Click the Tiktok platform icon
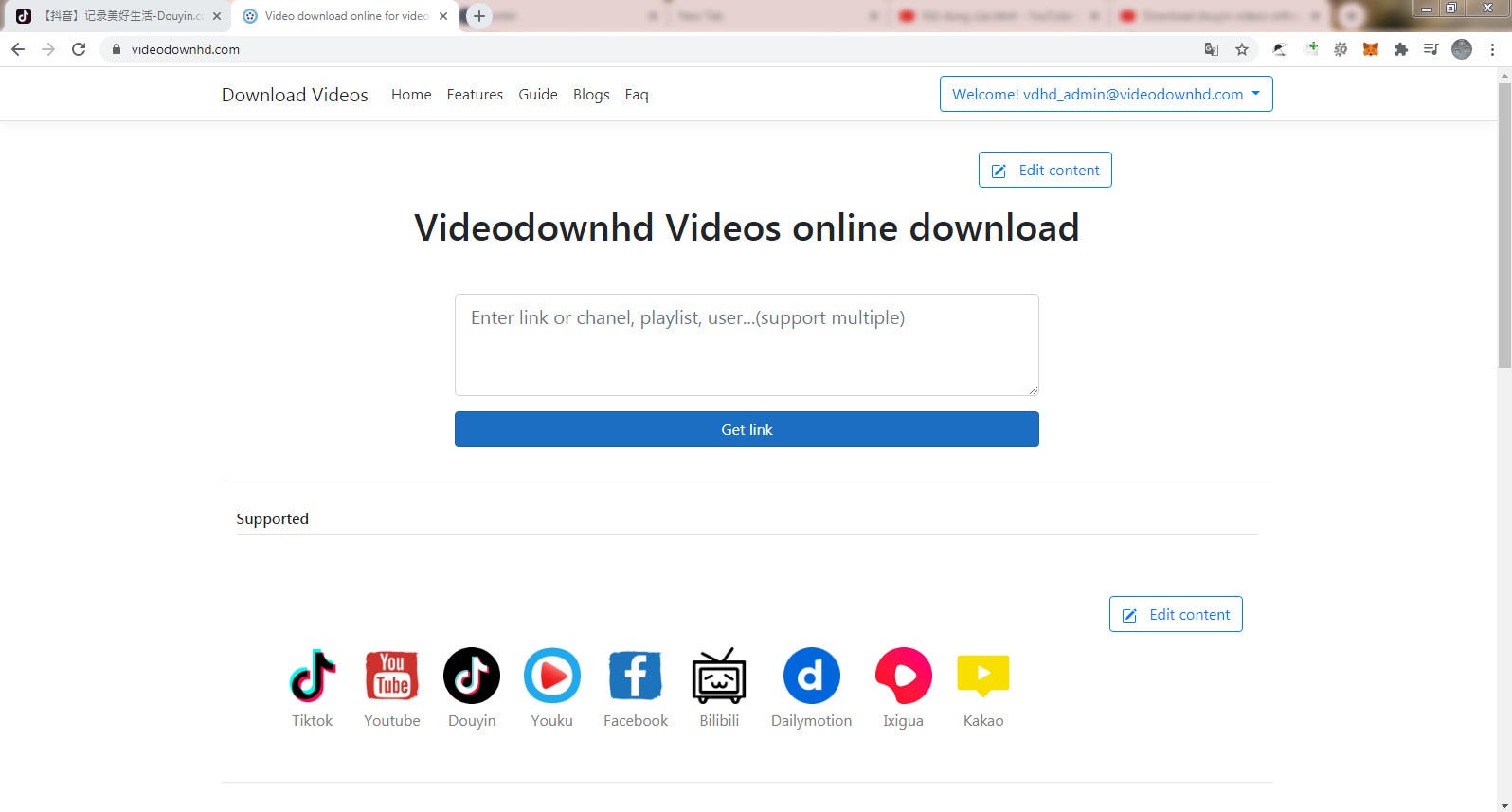The width and height of the screenshot is (1512, 812). 313,676
